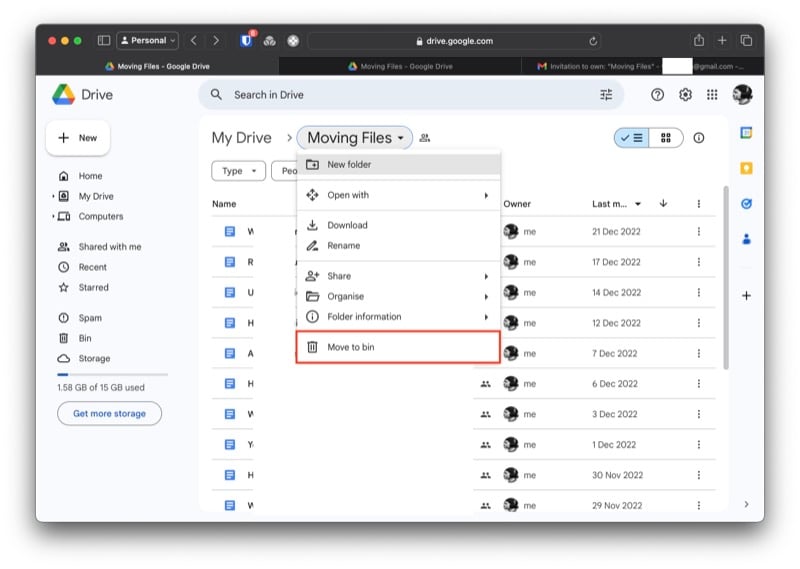The height and width of the screenshot is (569, 800).
Task: Open the Type filter dropdown
Action: (238, 171)
